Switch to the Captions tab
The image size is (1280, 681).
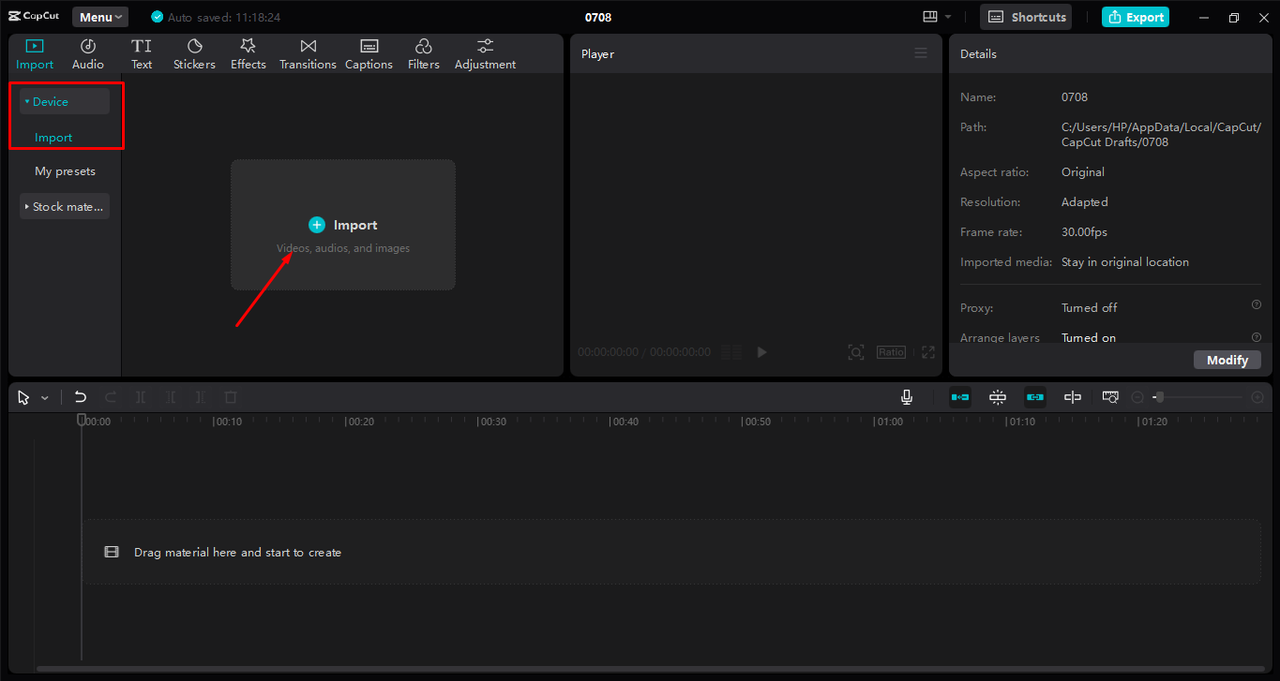369,54
